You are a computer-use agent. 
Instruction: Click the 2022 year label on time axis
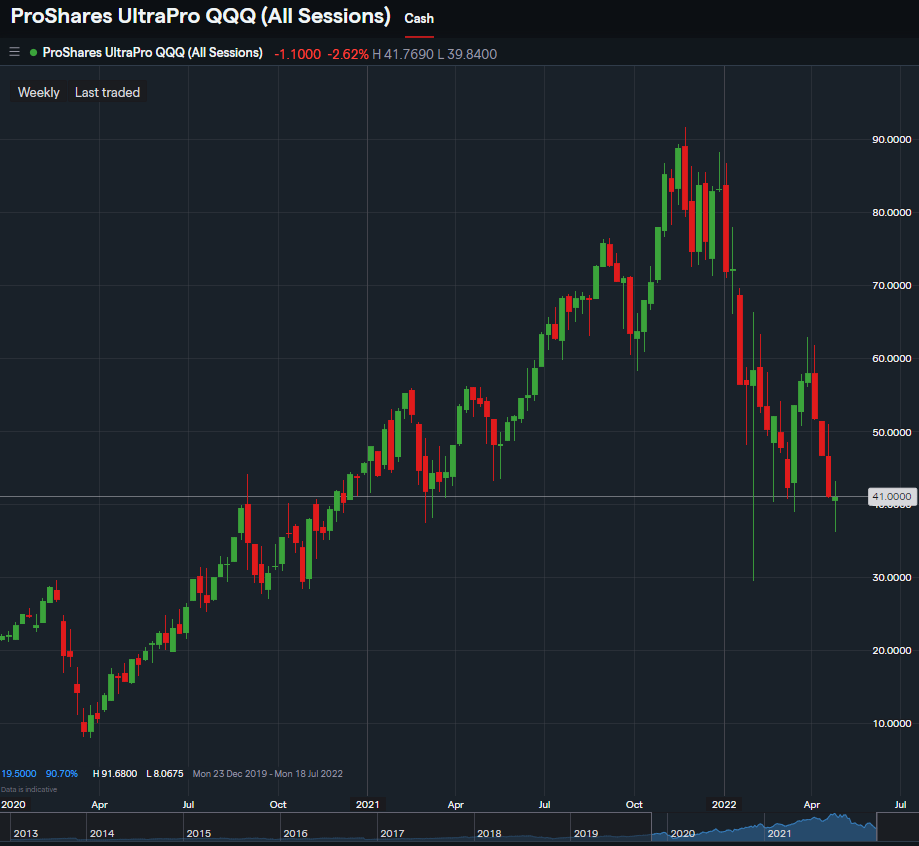pyautogui.click(x=723, y=804)
